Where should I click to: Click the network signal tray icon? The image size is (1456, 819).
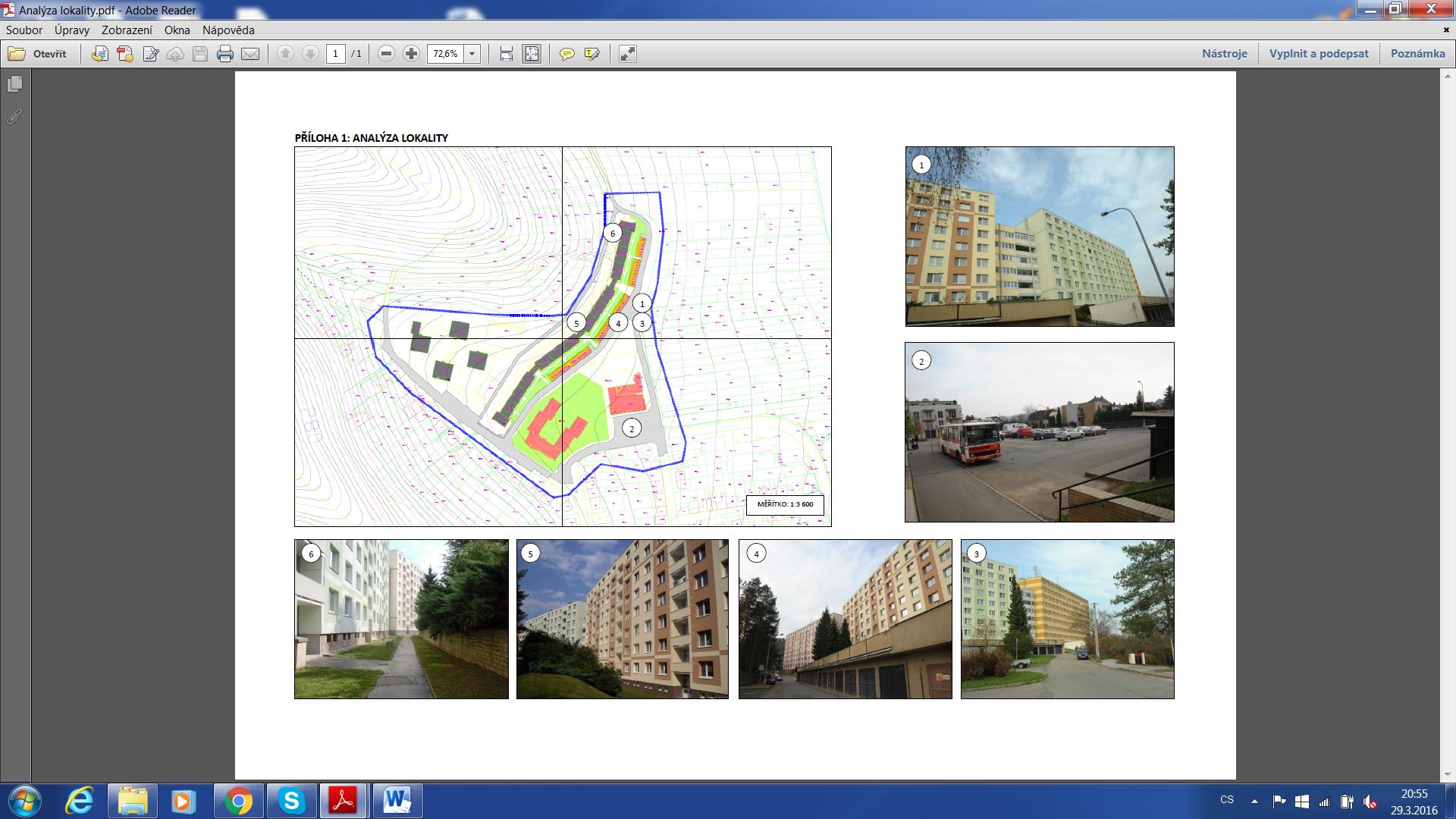[1324, 801]
